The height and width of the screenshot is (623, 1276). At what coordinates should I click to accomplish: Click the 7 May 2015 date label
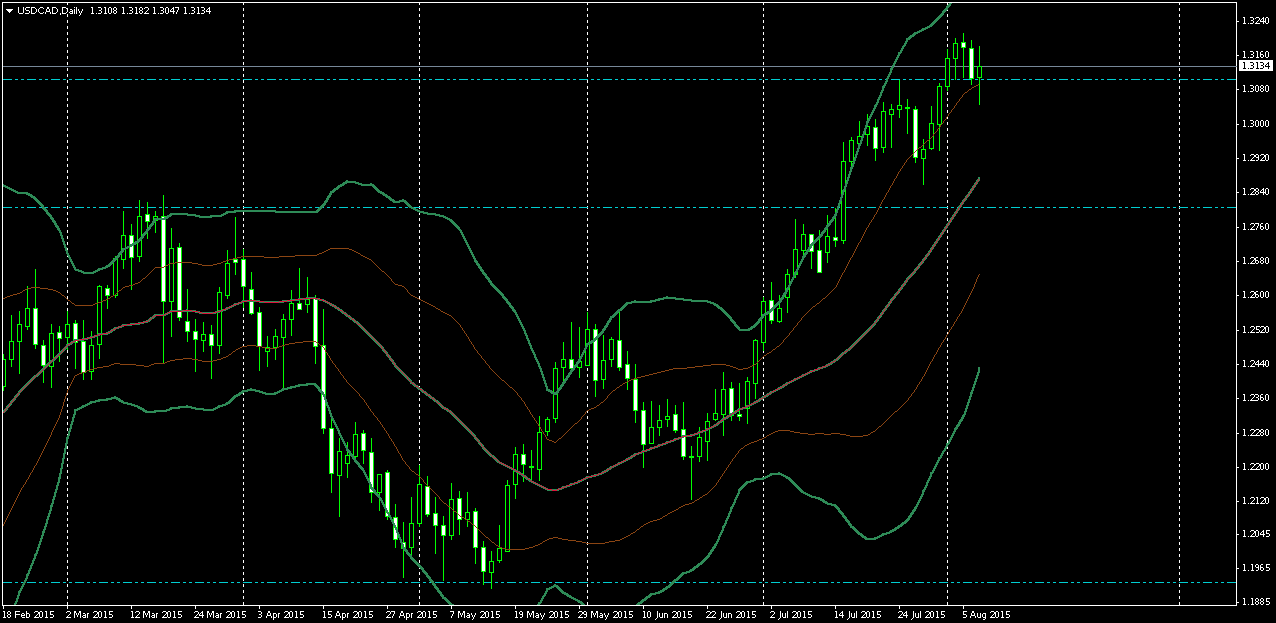click(475, 615)
